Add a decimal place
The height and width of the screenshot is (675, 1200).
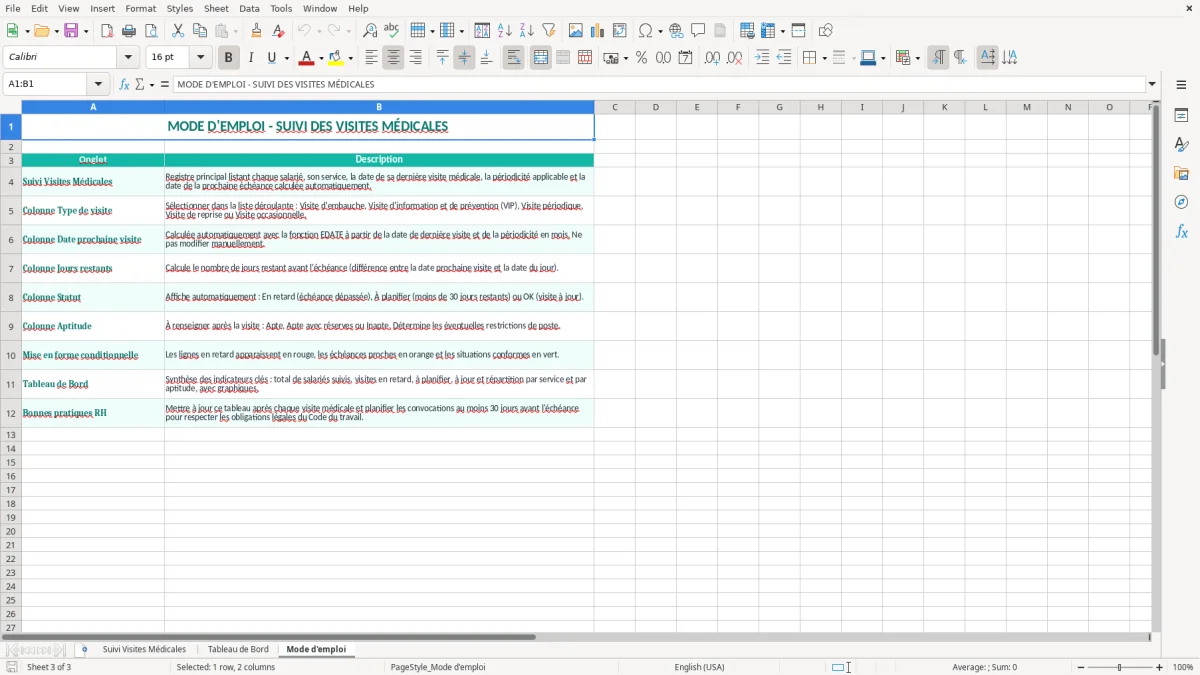tap(712, 58)
